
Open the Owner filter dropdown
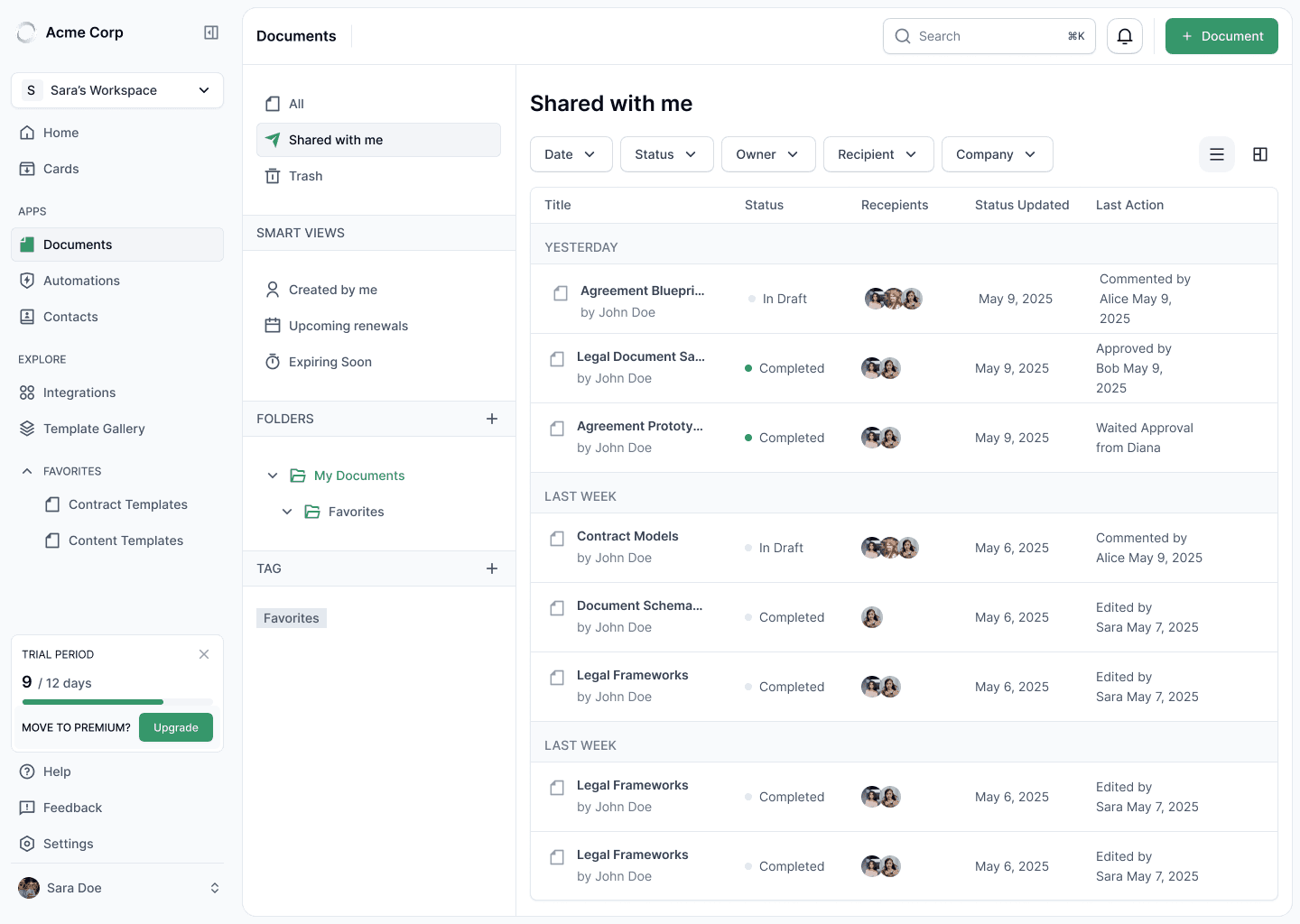tap(768, 154)
